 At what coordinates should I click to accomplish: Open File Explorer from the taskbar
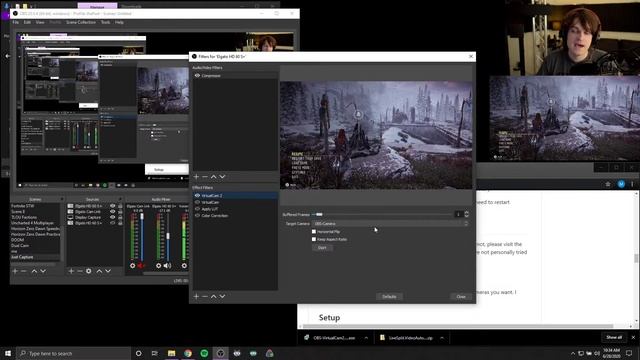[171, 353]
